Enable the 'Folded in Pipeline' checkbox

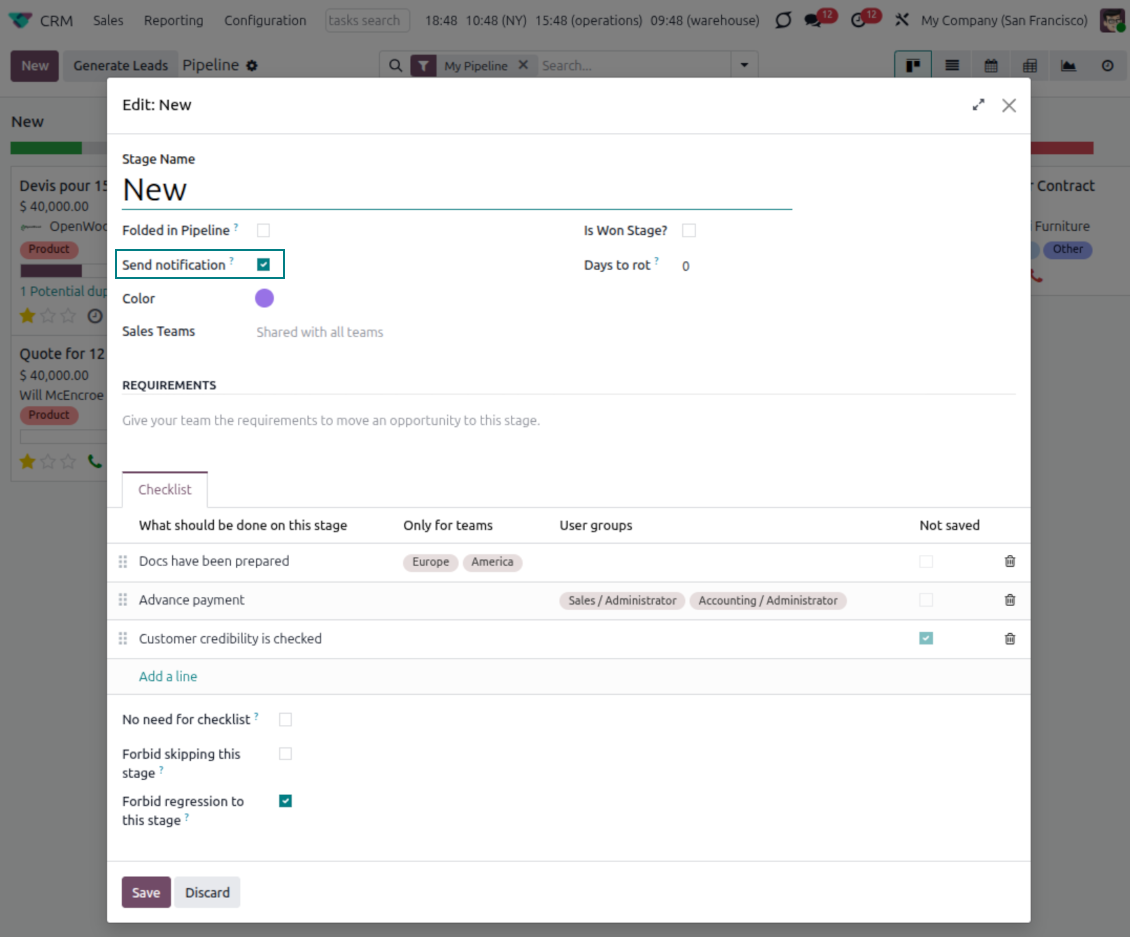click(263, 230)
